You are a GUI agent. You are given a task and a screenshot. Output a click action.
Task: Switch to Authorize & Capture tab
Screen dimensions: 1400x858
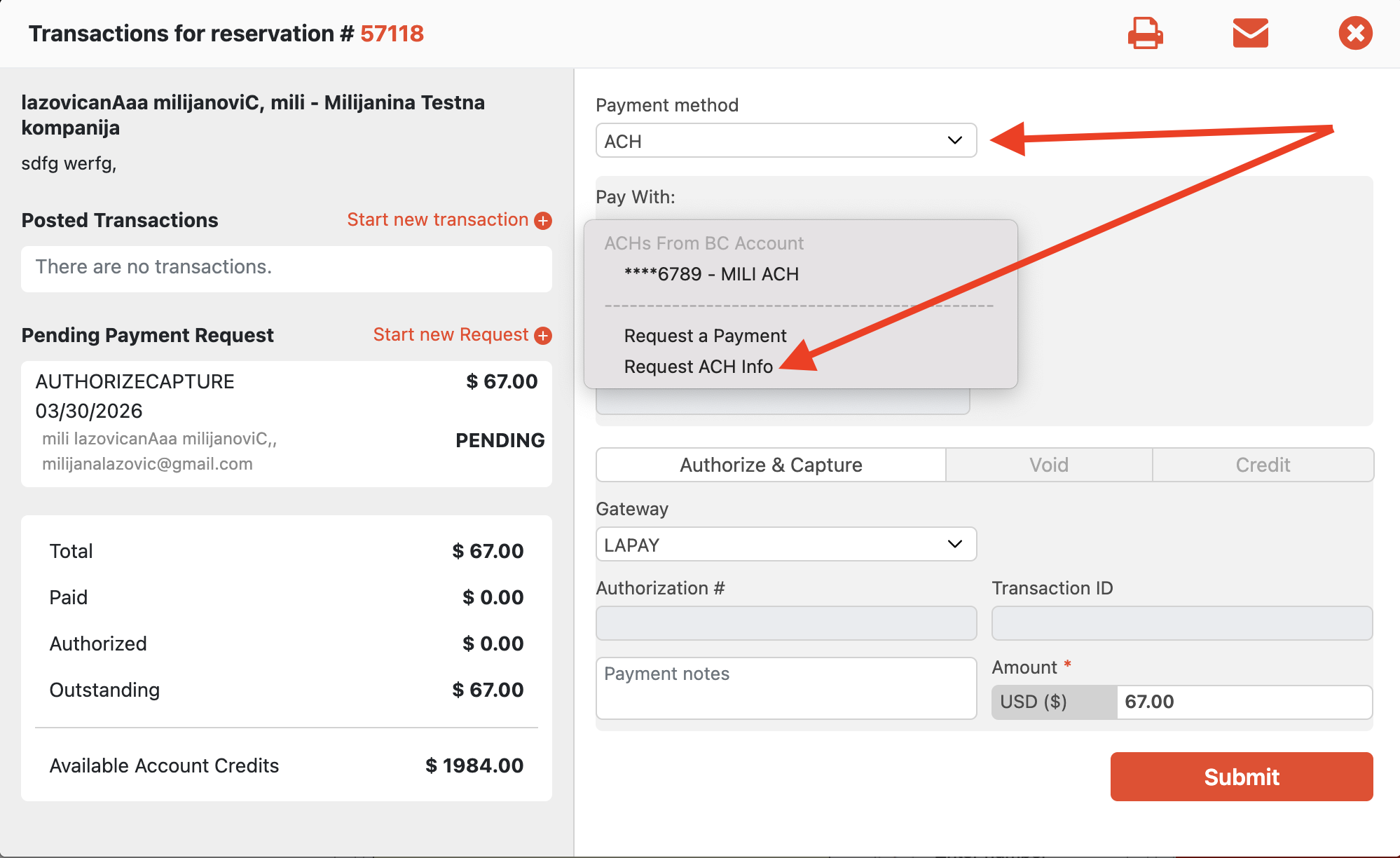click(x=771, y=465)
